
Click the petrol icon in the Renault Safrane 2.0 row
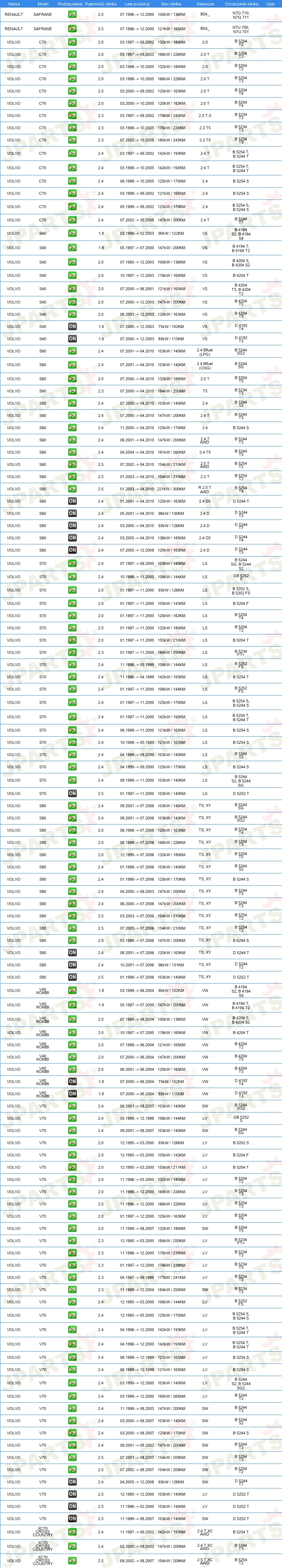point(72,14)
